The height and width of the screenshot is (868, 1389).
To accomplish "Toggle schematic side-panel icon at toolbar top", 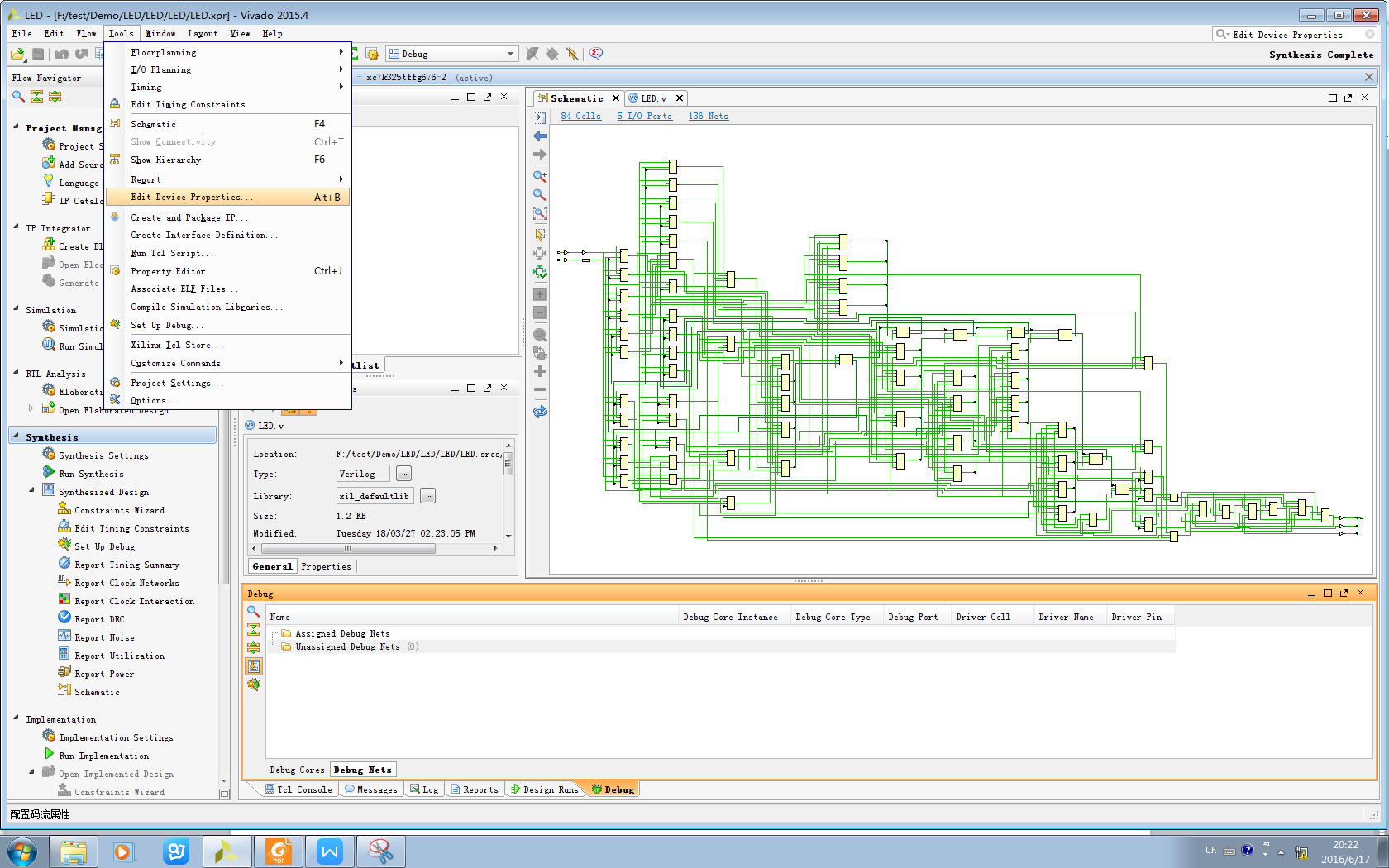I will tap(540, 117).
